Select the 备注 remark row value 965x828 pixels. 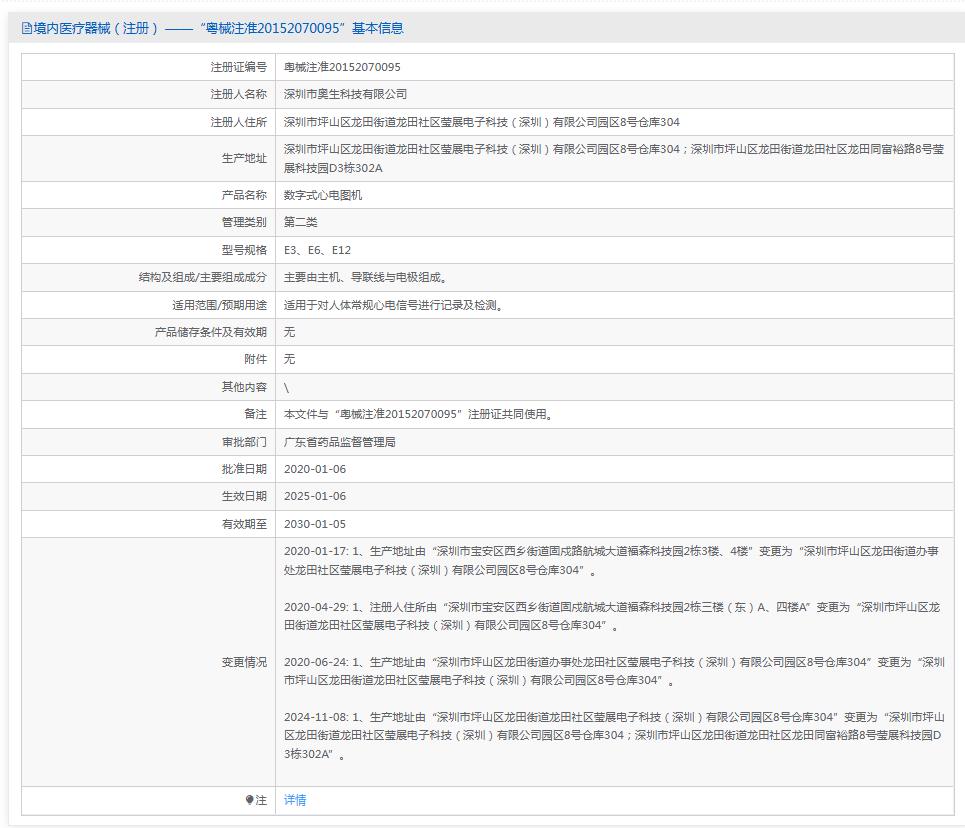(400, 413)
